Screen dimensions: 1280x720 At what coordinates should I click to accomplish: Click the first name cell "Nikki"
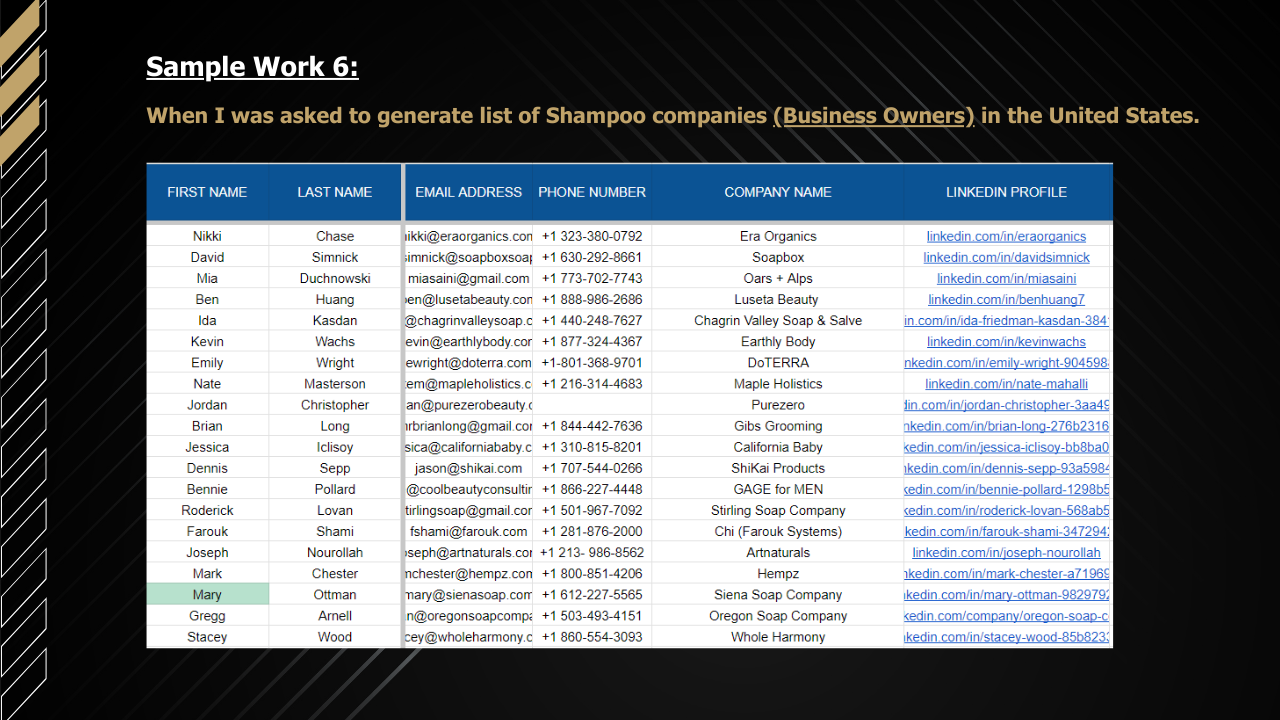tap(207, 237)
